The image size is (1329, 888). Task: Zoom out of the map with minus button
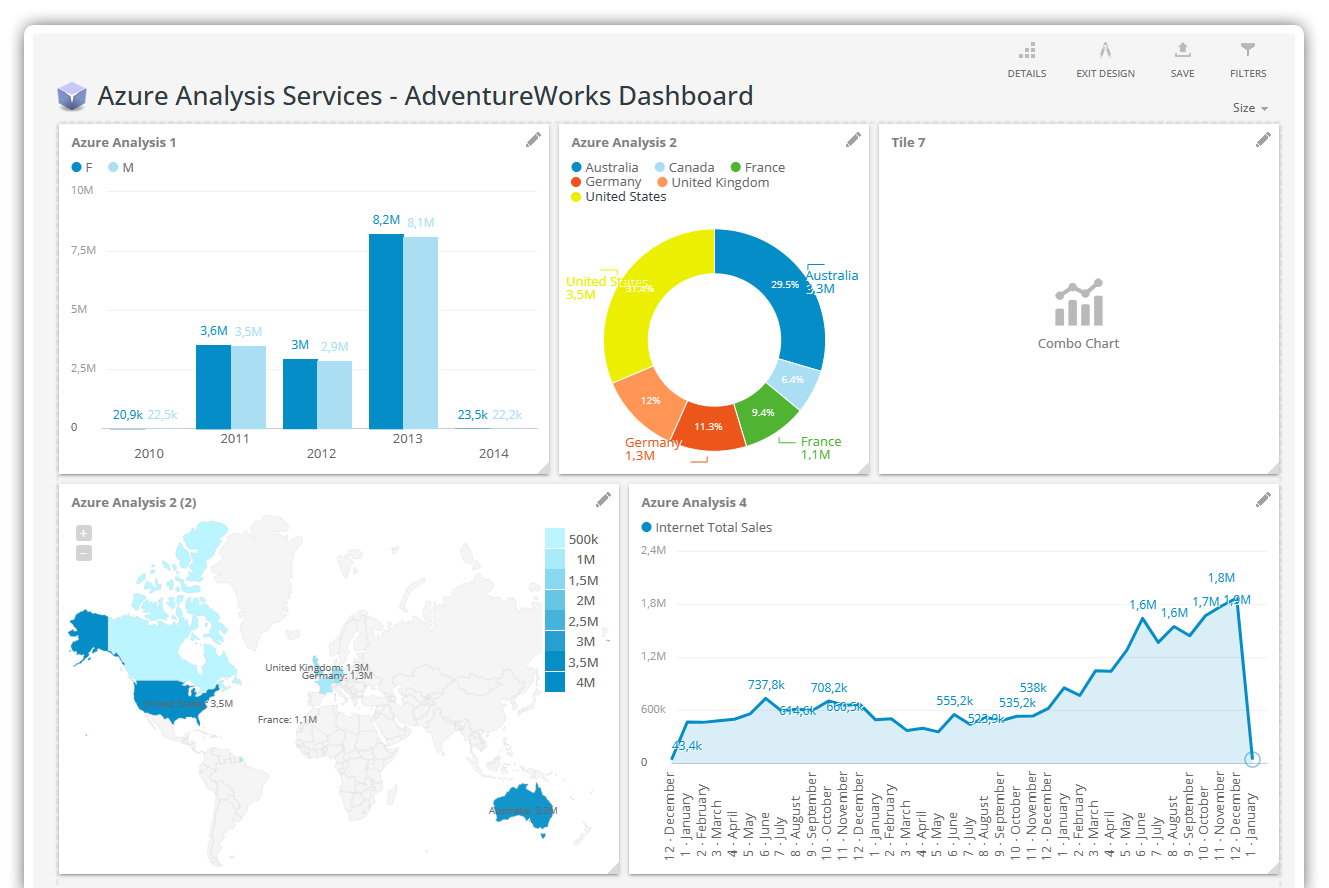click(x=84, y=553)
